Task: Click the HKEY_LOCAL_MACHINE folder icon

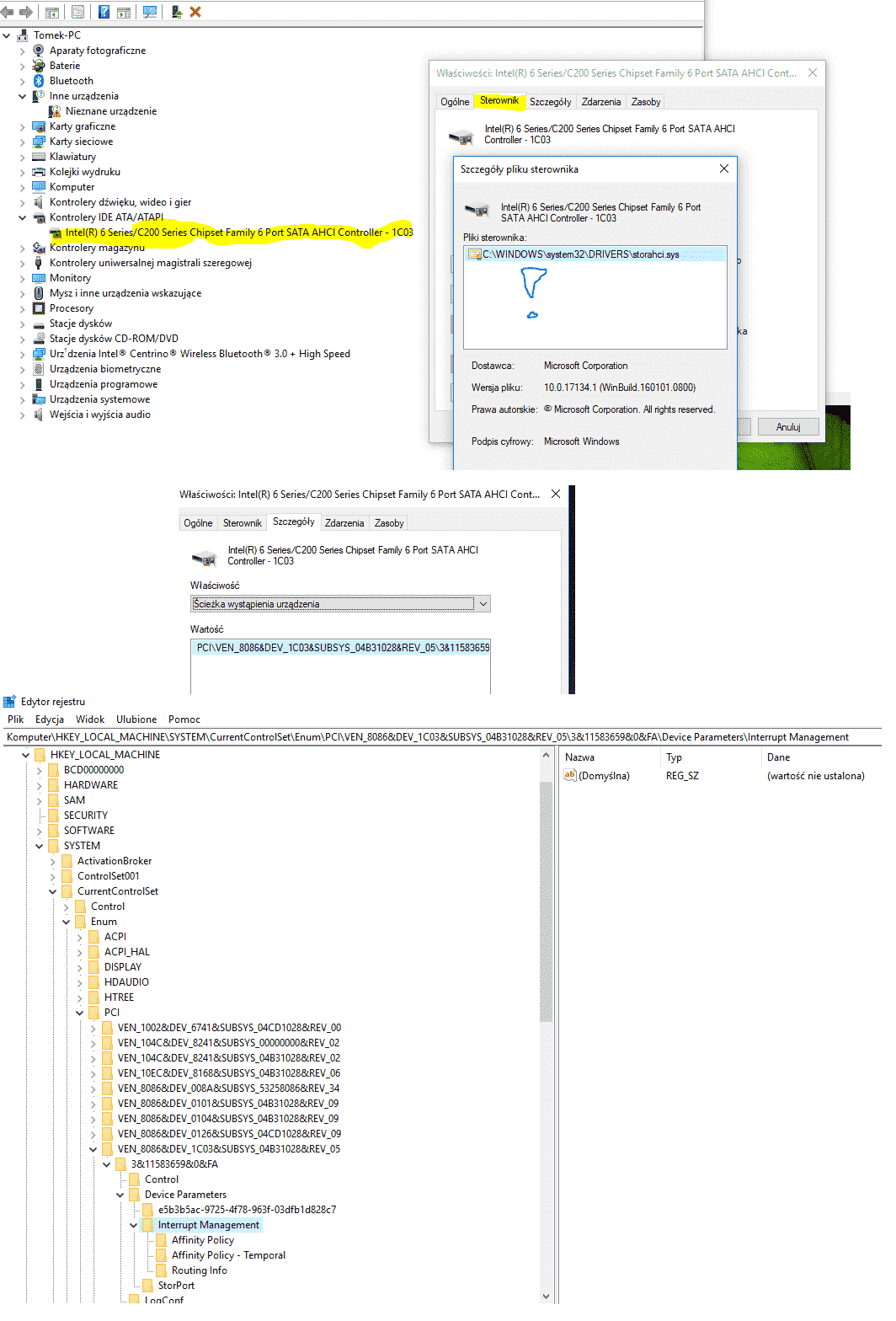Action: pos(40,755)
